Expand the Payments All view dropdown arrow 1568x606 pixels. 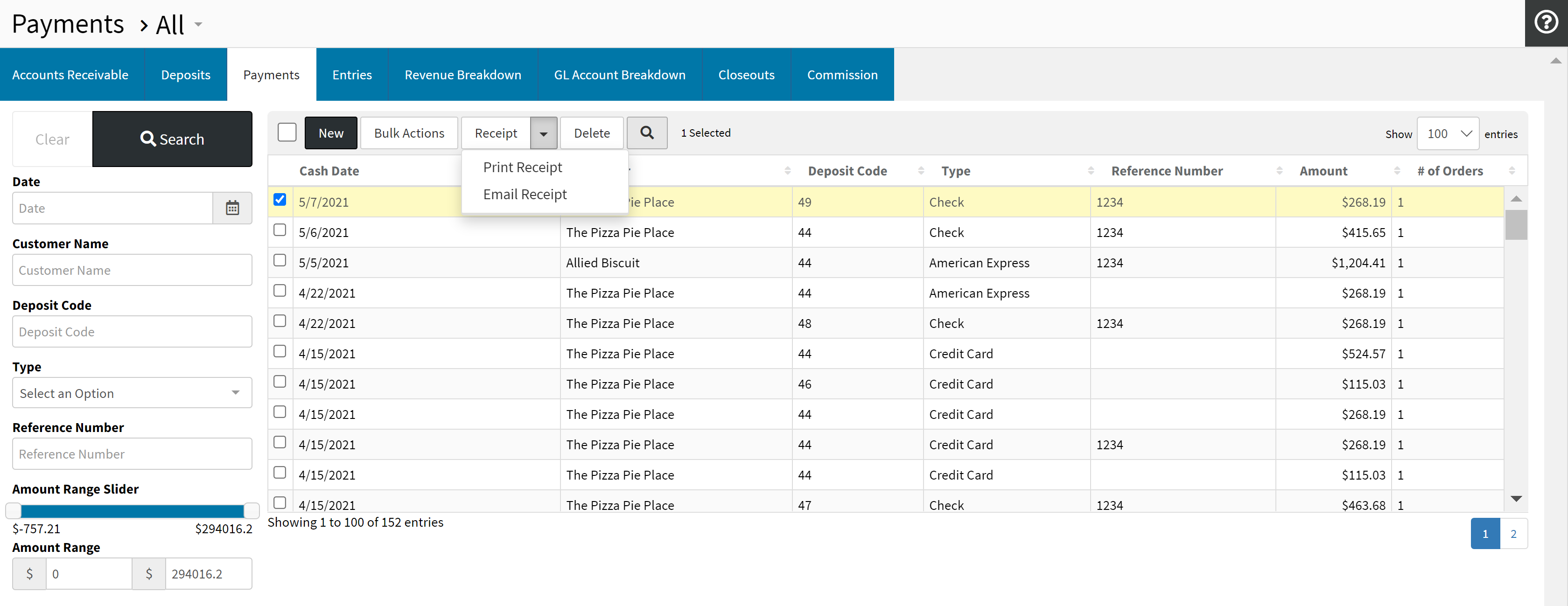(198, 25)
